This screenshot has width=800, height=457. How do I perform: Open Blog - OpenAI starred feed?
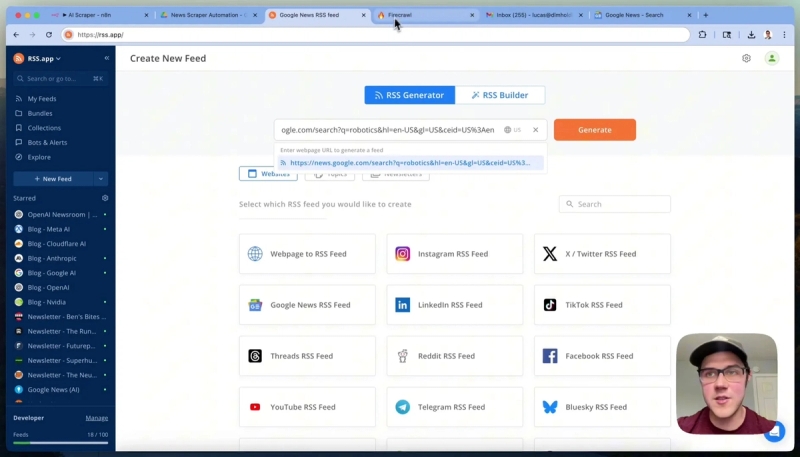tap(60, 287)
